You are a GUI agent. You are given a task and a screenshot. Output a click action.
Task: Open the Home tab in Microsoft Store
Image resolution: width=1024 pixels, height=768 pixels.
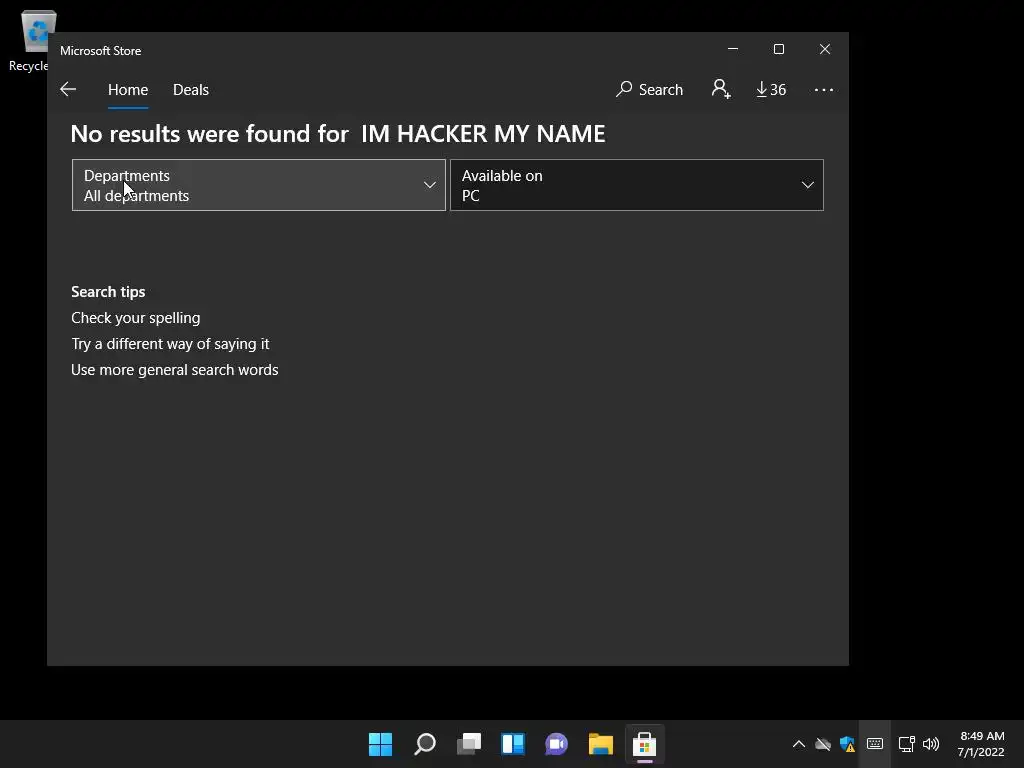pos(128,89)
